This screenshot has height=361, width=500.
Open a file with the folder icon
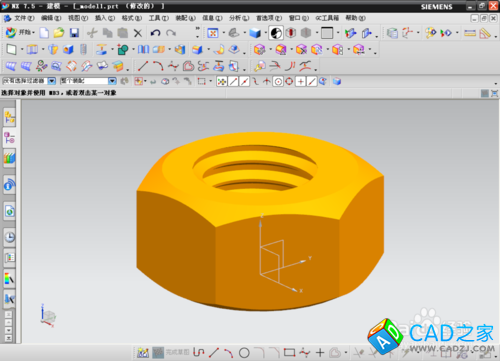click(x=59, y=33)
